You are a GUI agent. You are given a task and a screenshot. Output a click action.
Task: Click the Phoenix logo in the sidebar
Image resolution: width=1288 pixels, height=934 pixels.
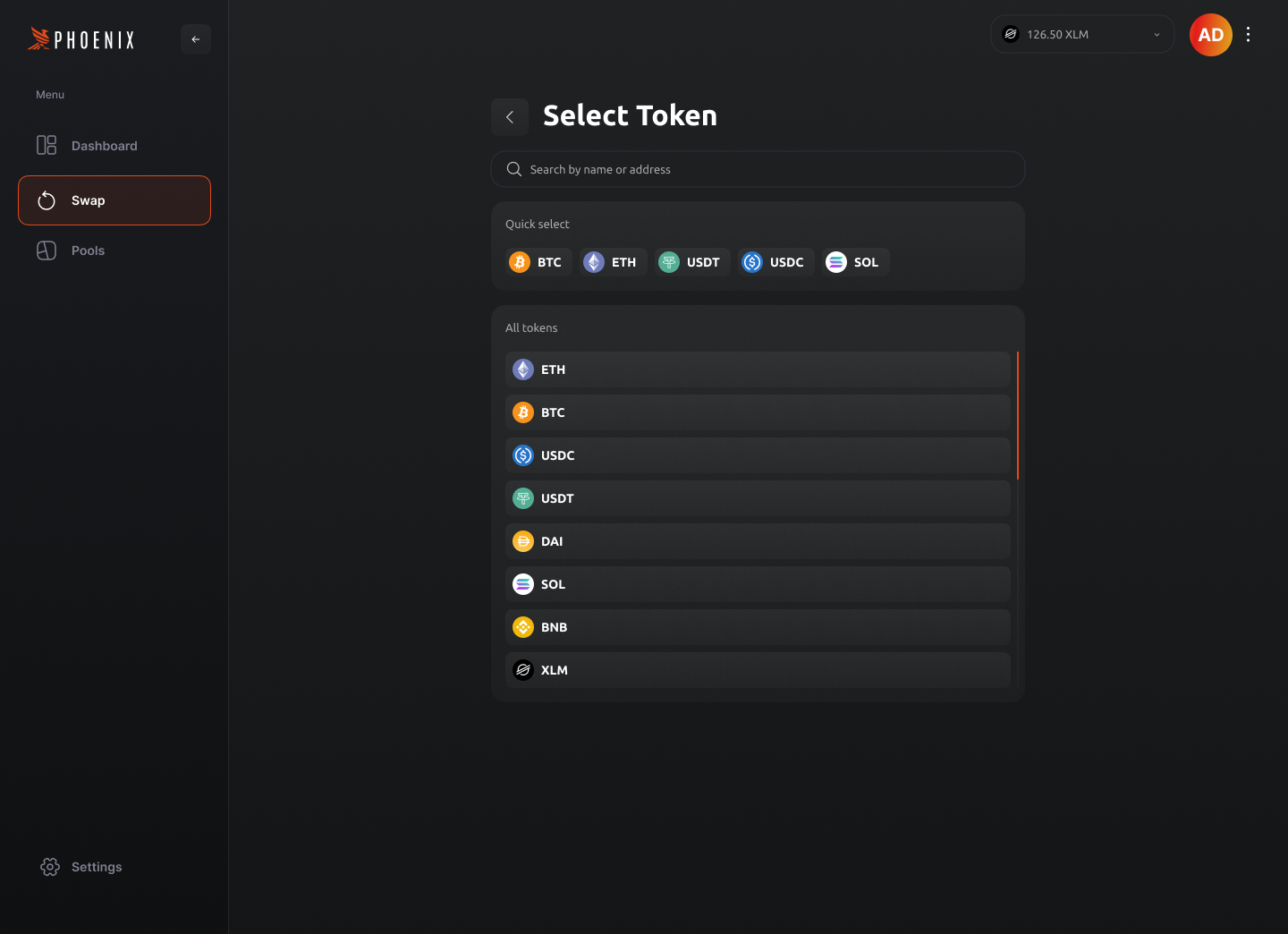(81, 38)
